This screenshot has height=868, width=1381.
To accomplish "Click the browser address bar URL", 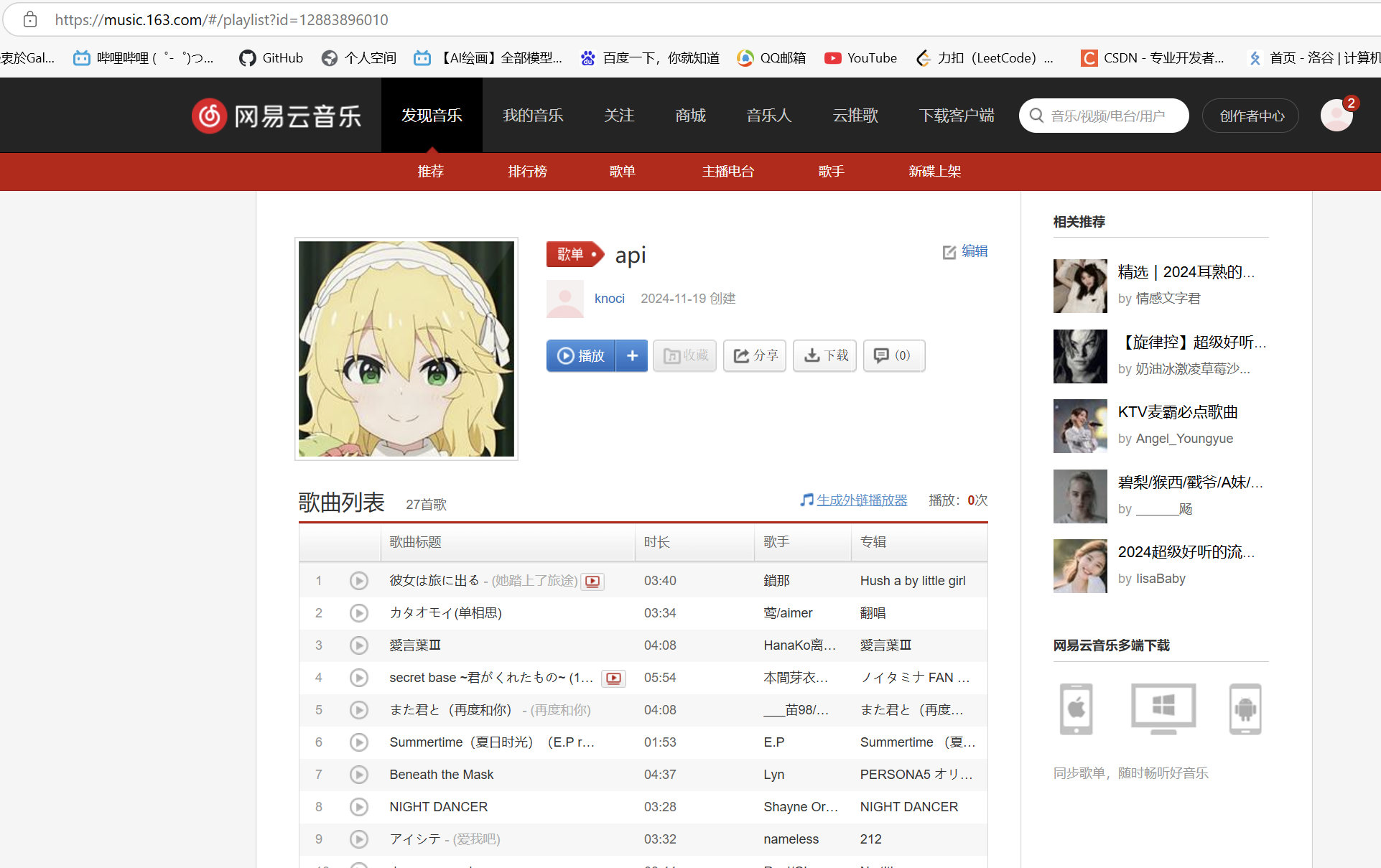I will coord(222,19).
